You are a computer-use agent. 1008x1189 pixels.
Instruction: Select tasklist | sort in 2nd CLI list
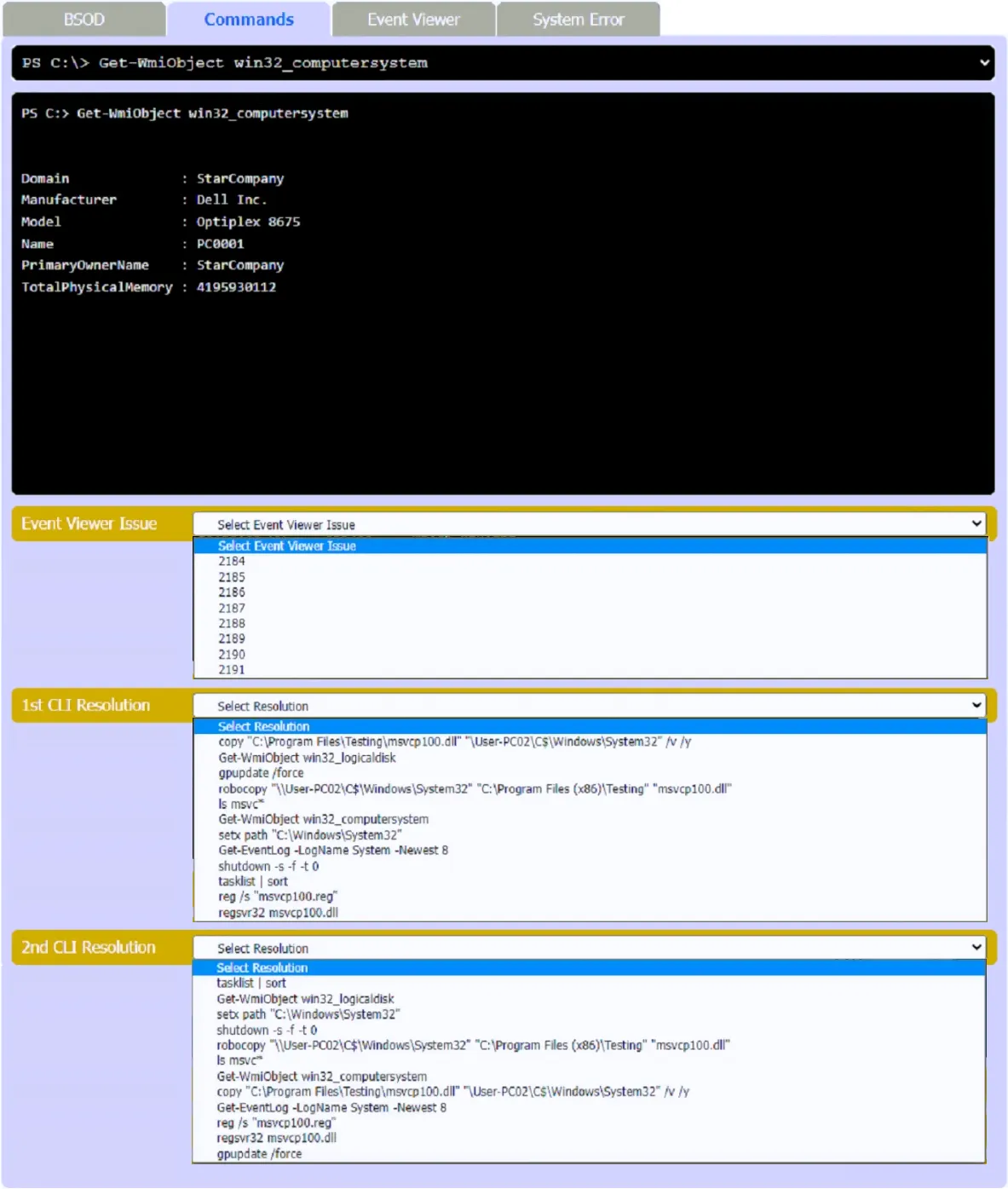[589, 984]
